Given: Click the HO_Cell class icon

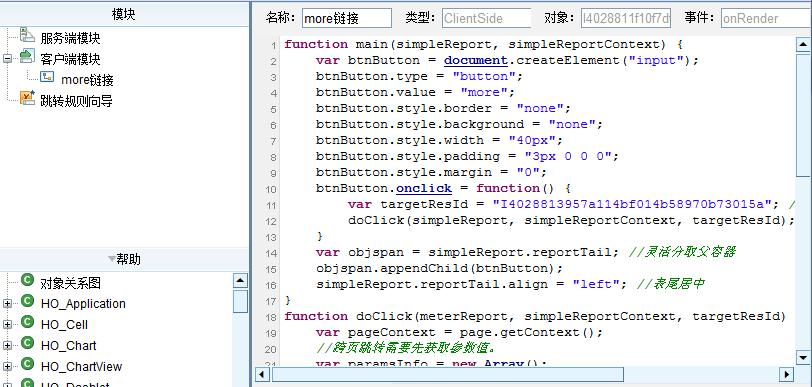Looking at the screenshot, I should [27, 323].
